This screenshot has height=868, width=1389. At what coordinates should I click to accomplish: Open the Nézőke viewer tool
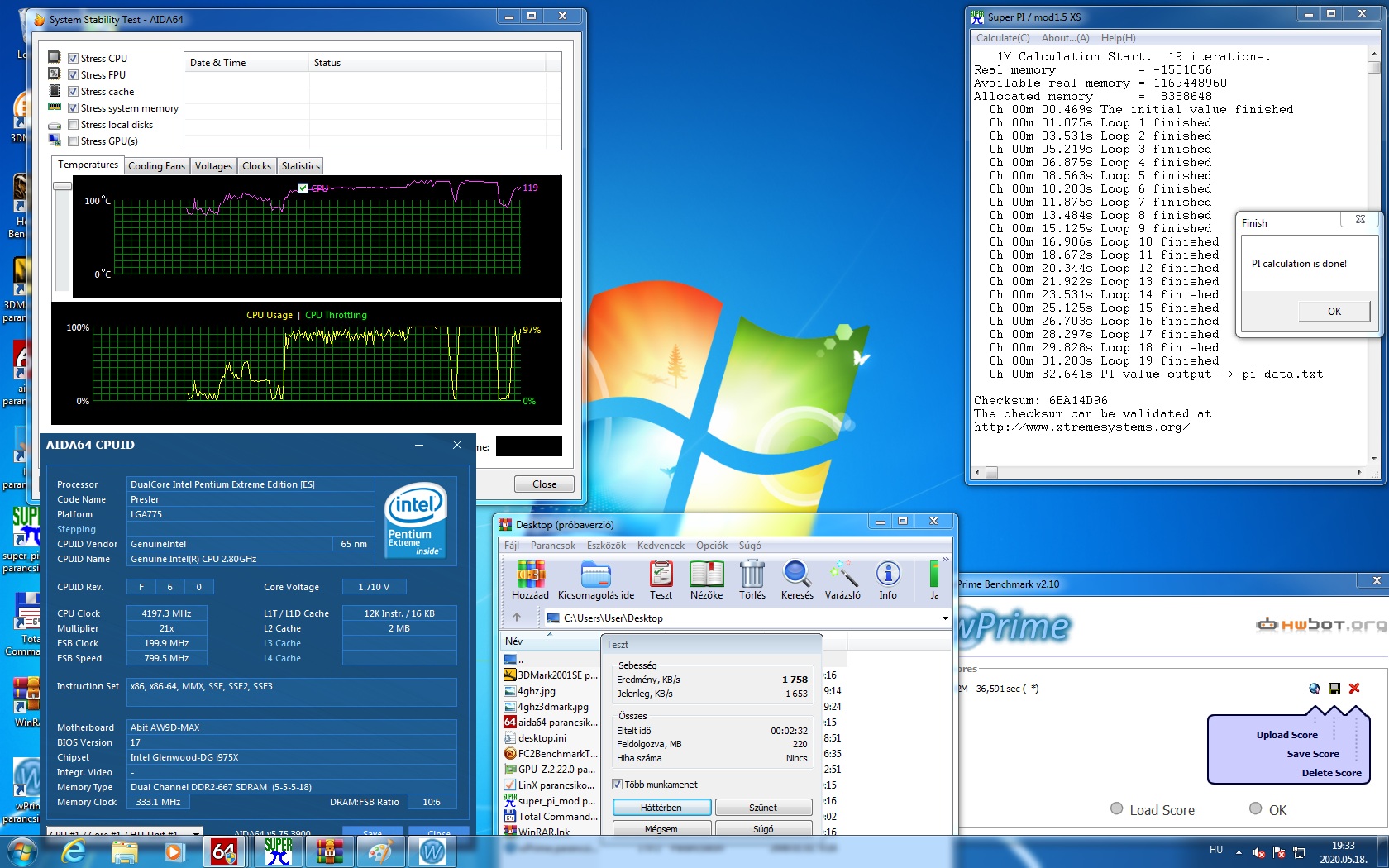(x=706, y=579)
